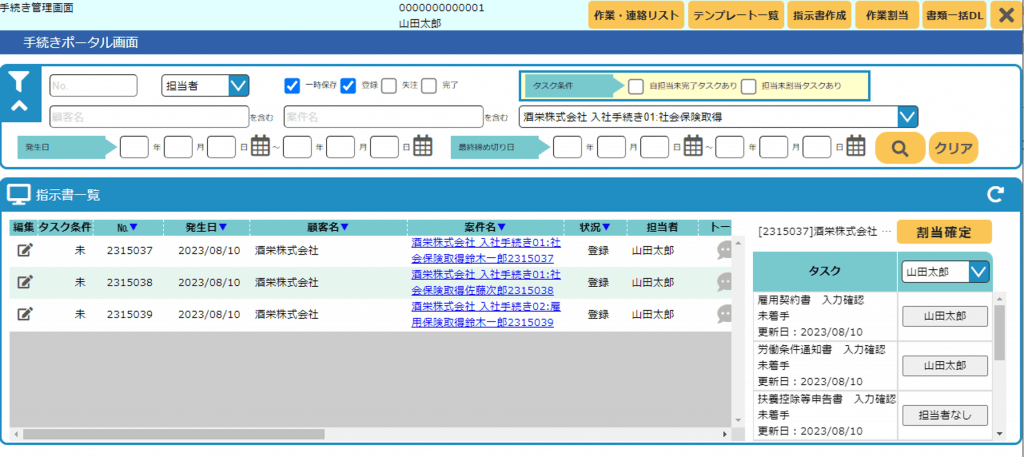This screenshot has height=457, width=1024.
Task: Open calendar picker for 発生日 start date
Action: coord(261,147)
